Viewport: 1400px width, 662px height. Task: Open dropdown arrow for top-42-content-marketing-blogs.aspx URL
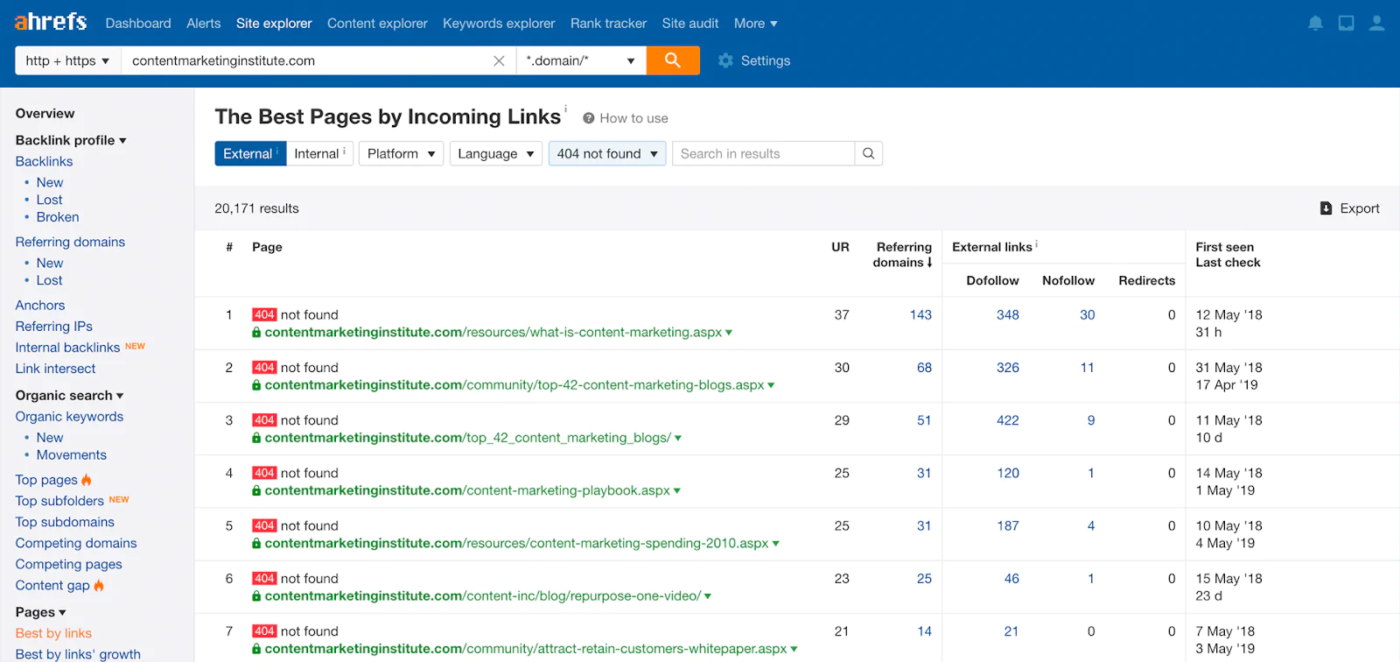coord(771,386)
